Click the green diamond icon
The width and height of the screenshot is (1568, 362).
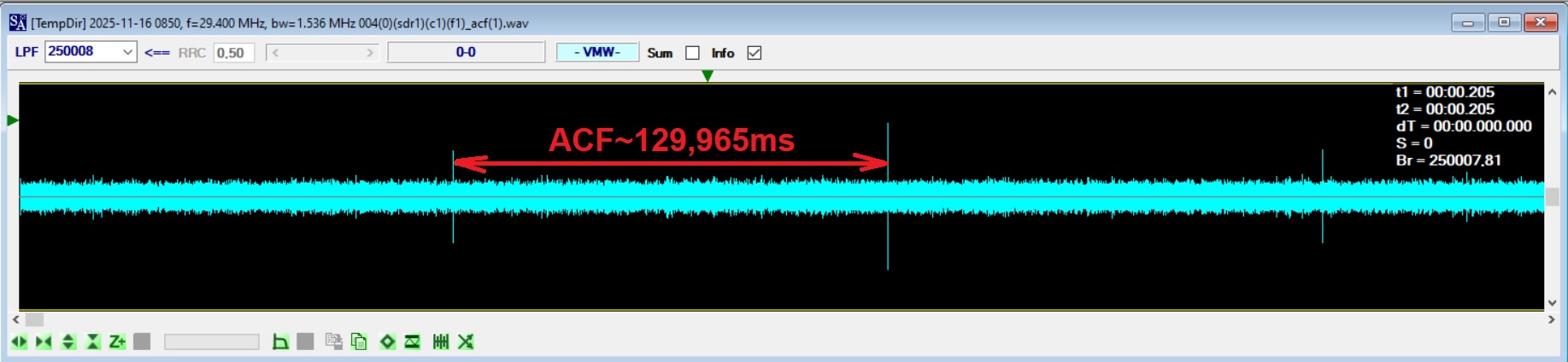click(x=387, y=342)
